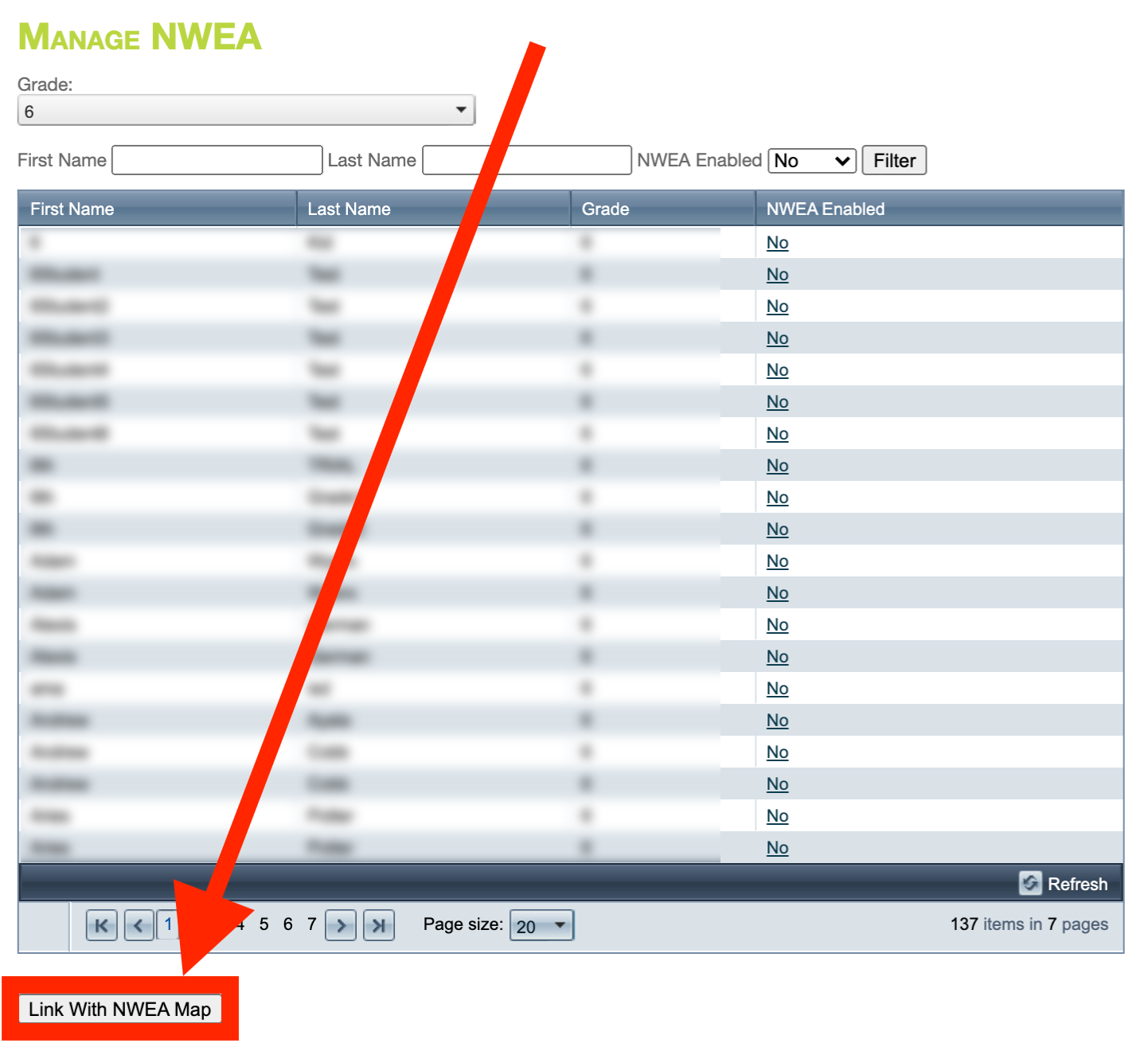Select page 6 in the pager
The image size is (1148, 1051).
(288, 924)
